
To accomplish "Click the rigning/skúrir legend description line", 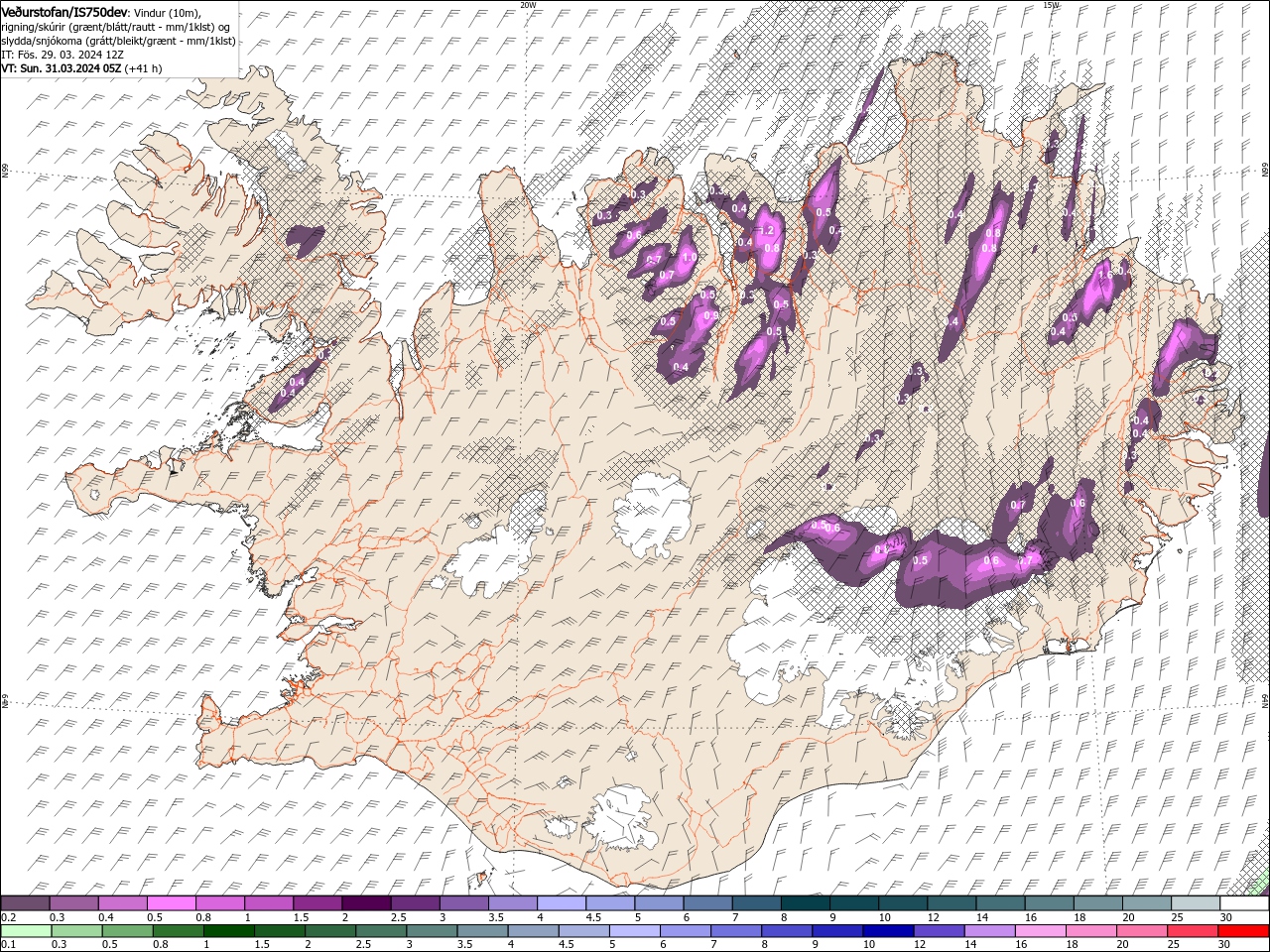I will coord(116,26).
